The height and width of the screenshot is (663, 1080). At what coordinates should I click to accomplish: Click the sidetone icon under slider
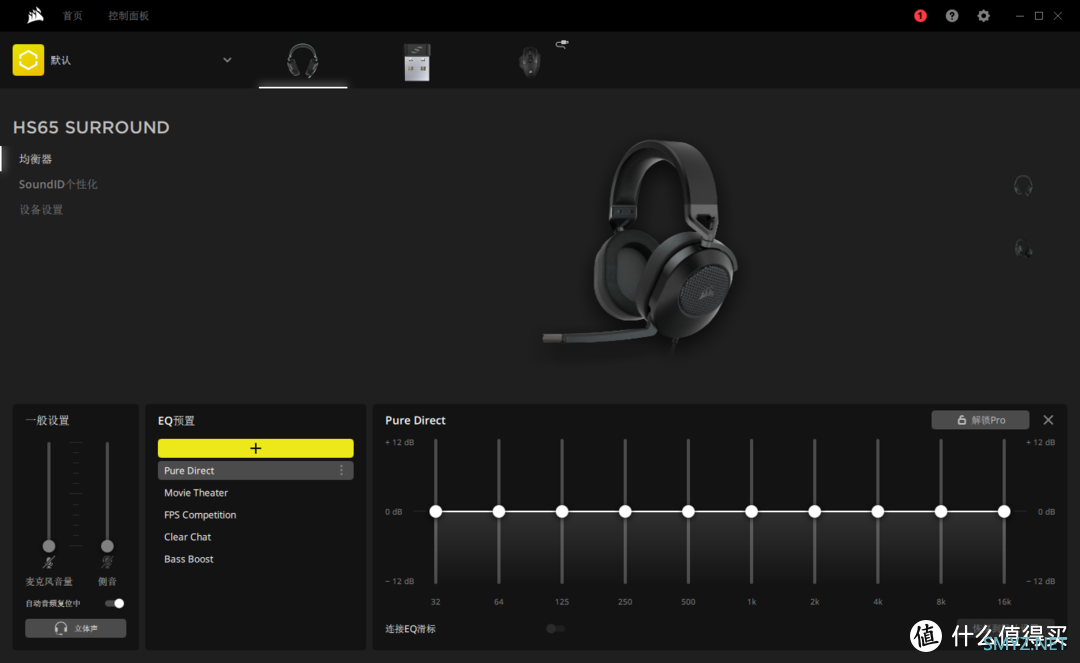click(107, 562)
